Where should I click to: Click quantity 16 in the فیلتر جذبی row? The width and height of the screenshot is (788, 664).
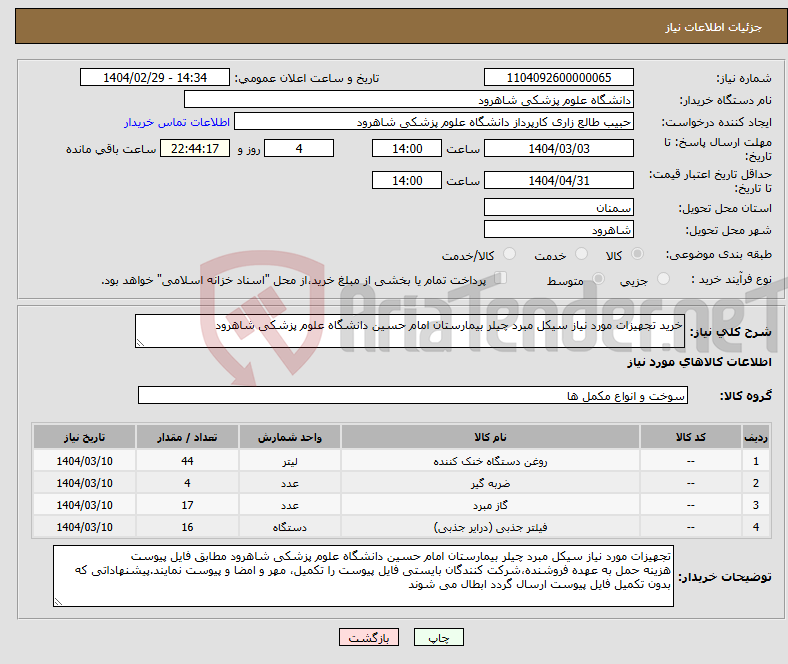tap(187, 527)
